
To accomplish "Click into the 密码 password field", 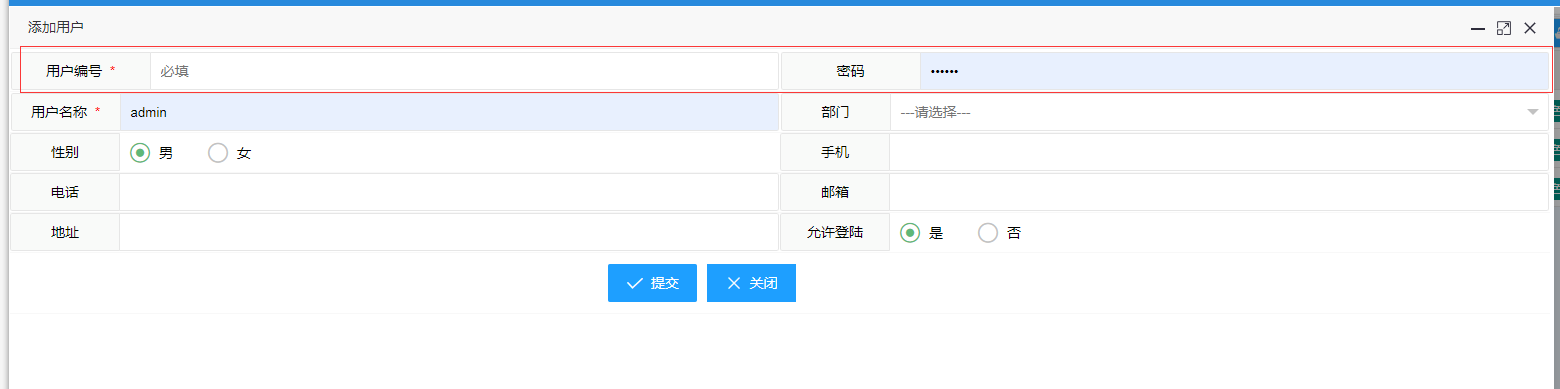I will pyautogui.click(x=1234, y=71).
